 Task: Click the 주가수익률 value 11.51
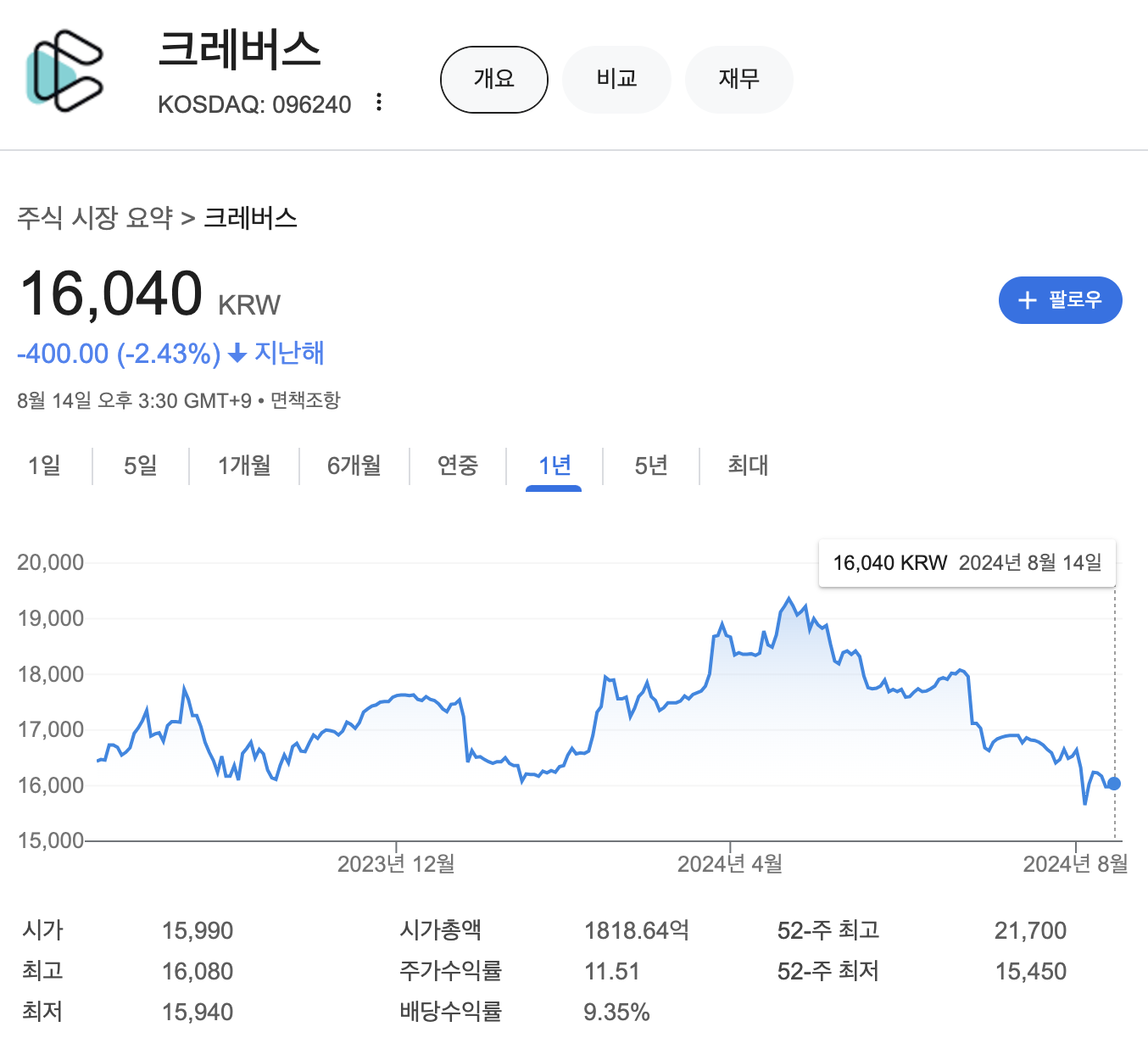coord(611,971)
